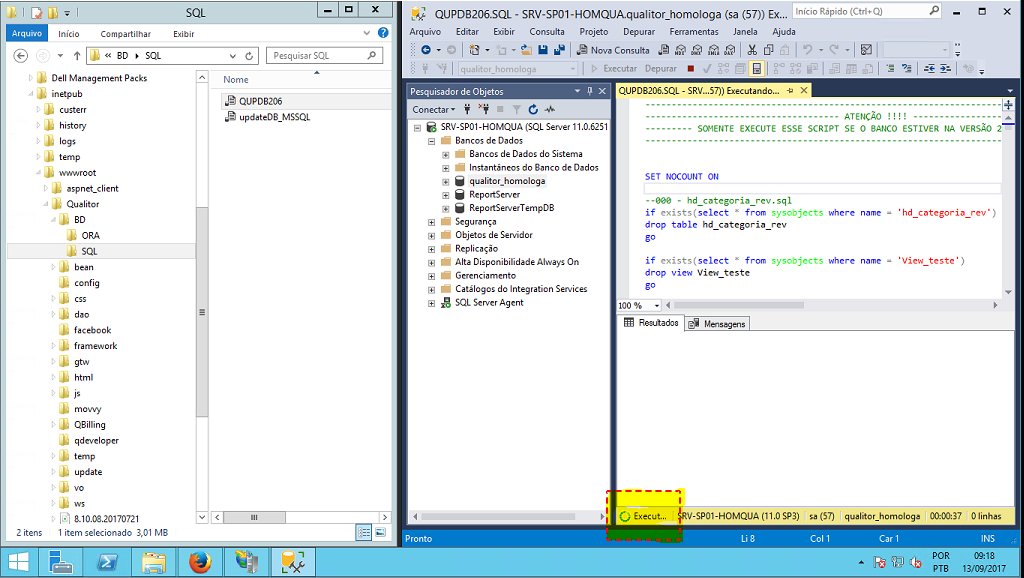Open Activity Monitor icon in Object Explorer
The width and height of the screenshot is (1024, 578).
pyautogui.click(x=550, y=109)
